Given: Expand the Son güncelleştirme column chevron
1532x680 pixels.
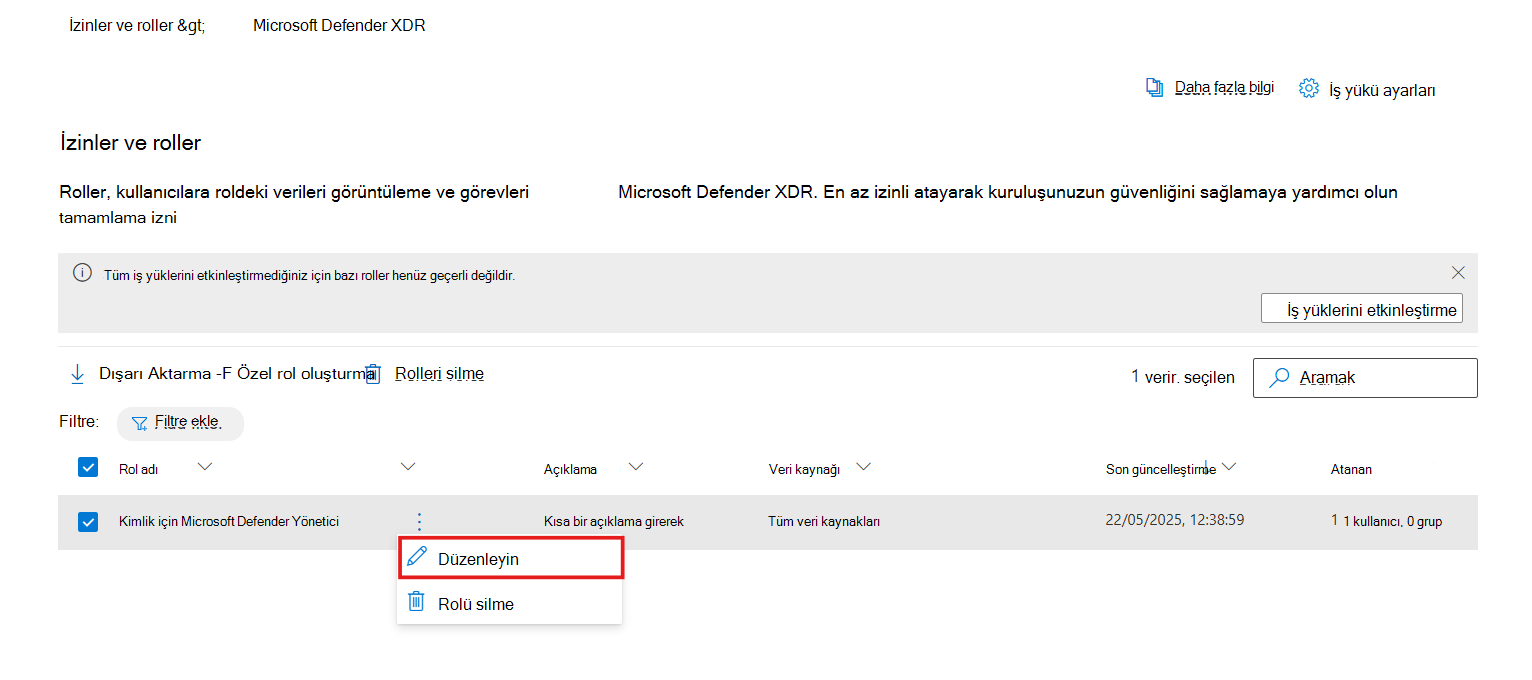Looking at the screenshot, I should click(x=1230, y=466).
